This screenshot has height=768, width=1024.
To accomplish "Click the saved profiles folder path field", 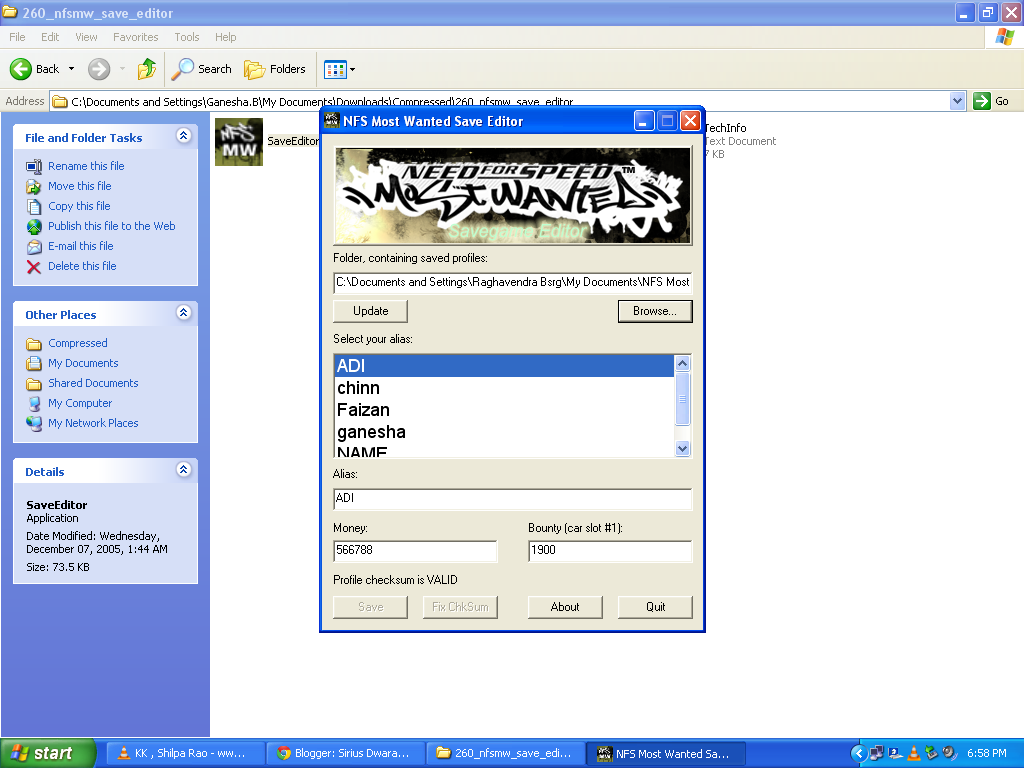I will pos(512,282).
